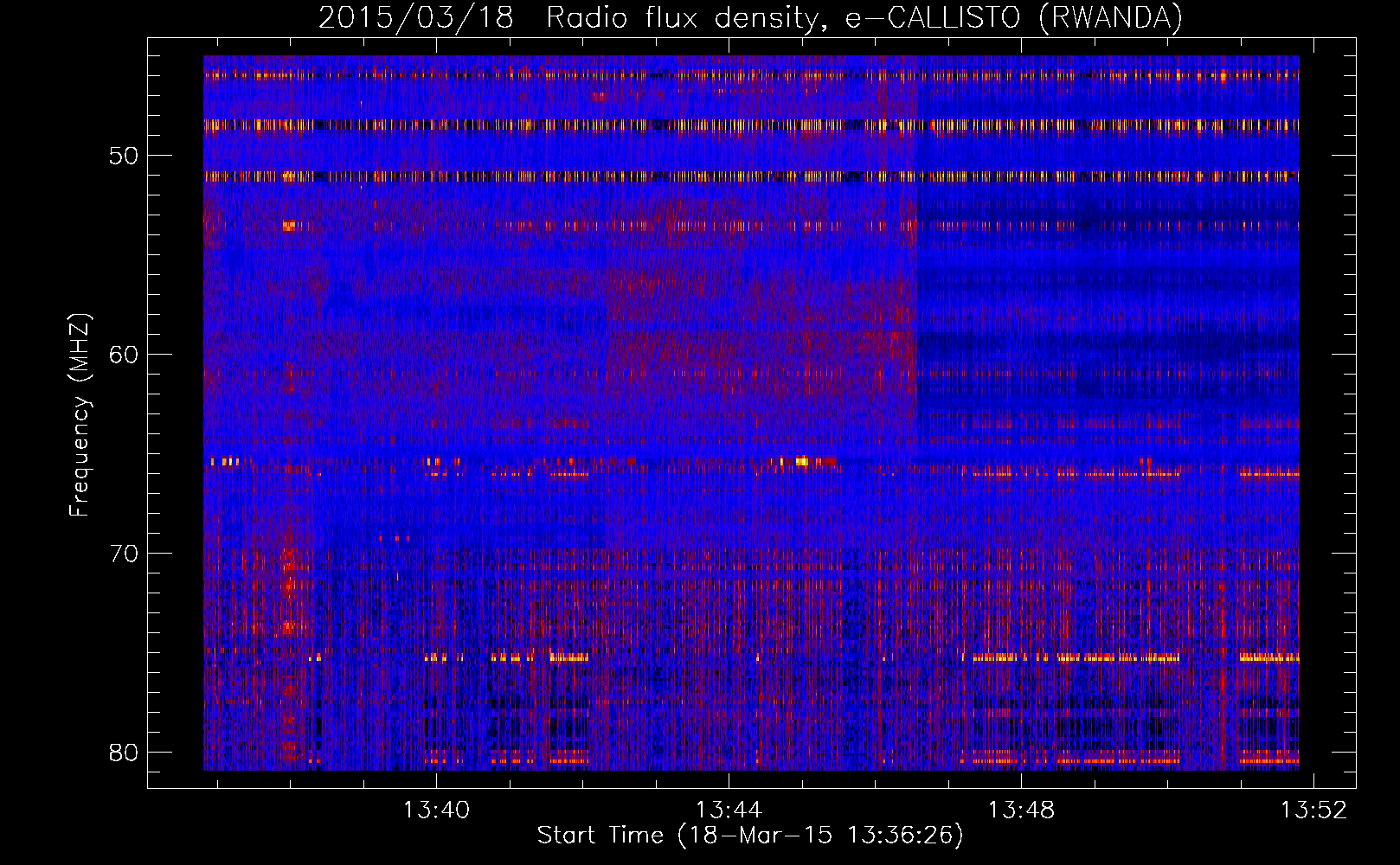
Task: Select the 60 frequency tick label
Action: 124,355
